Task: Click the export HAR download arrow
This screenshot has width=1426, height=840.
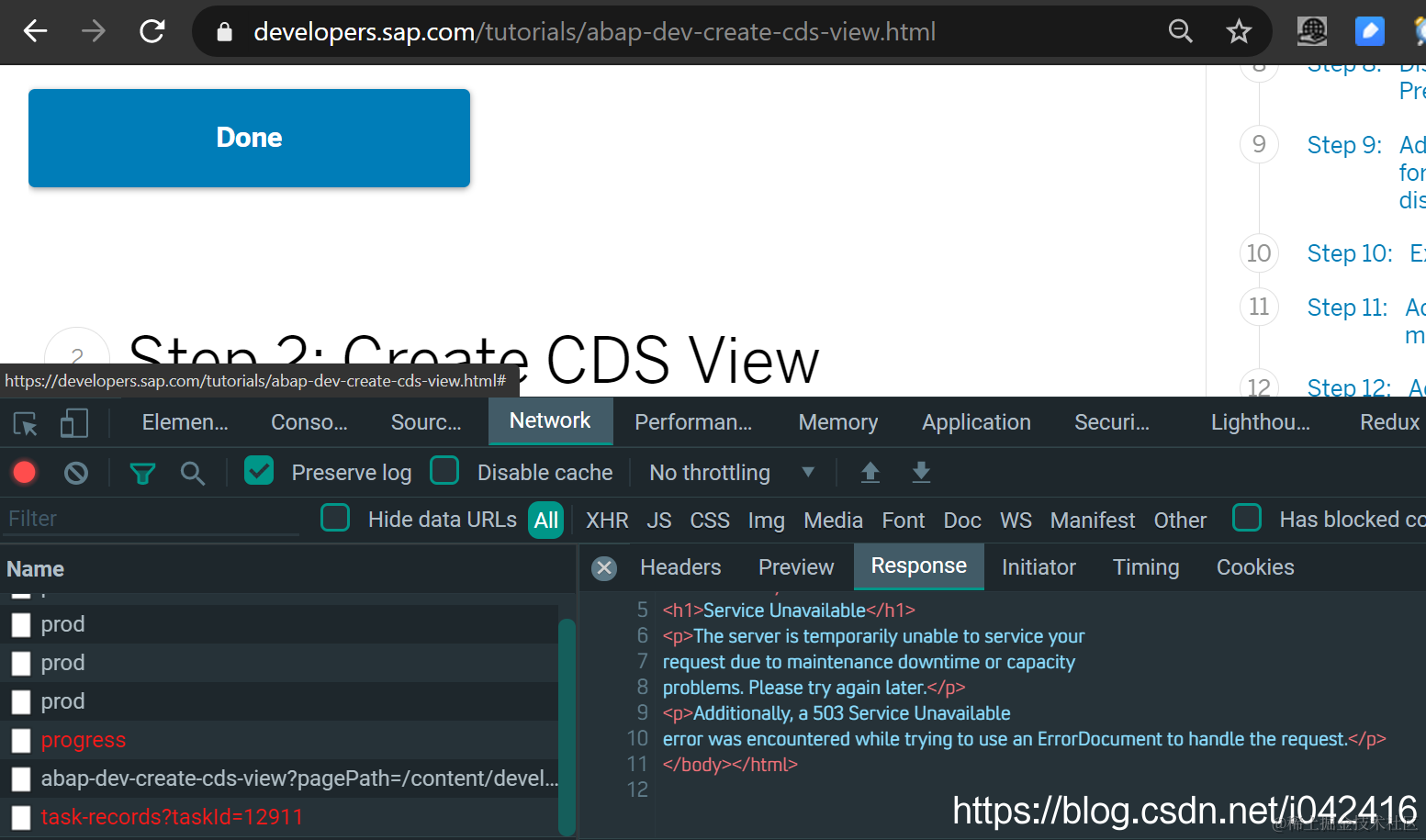Action: click(x=921, y=473)
